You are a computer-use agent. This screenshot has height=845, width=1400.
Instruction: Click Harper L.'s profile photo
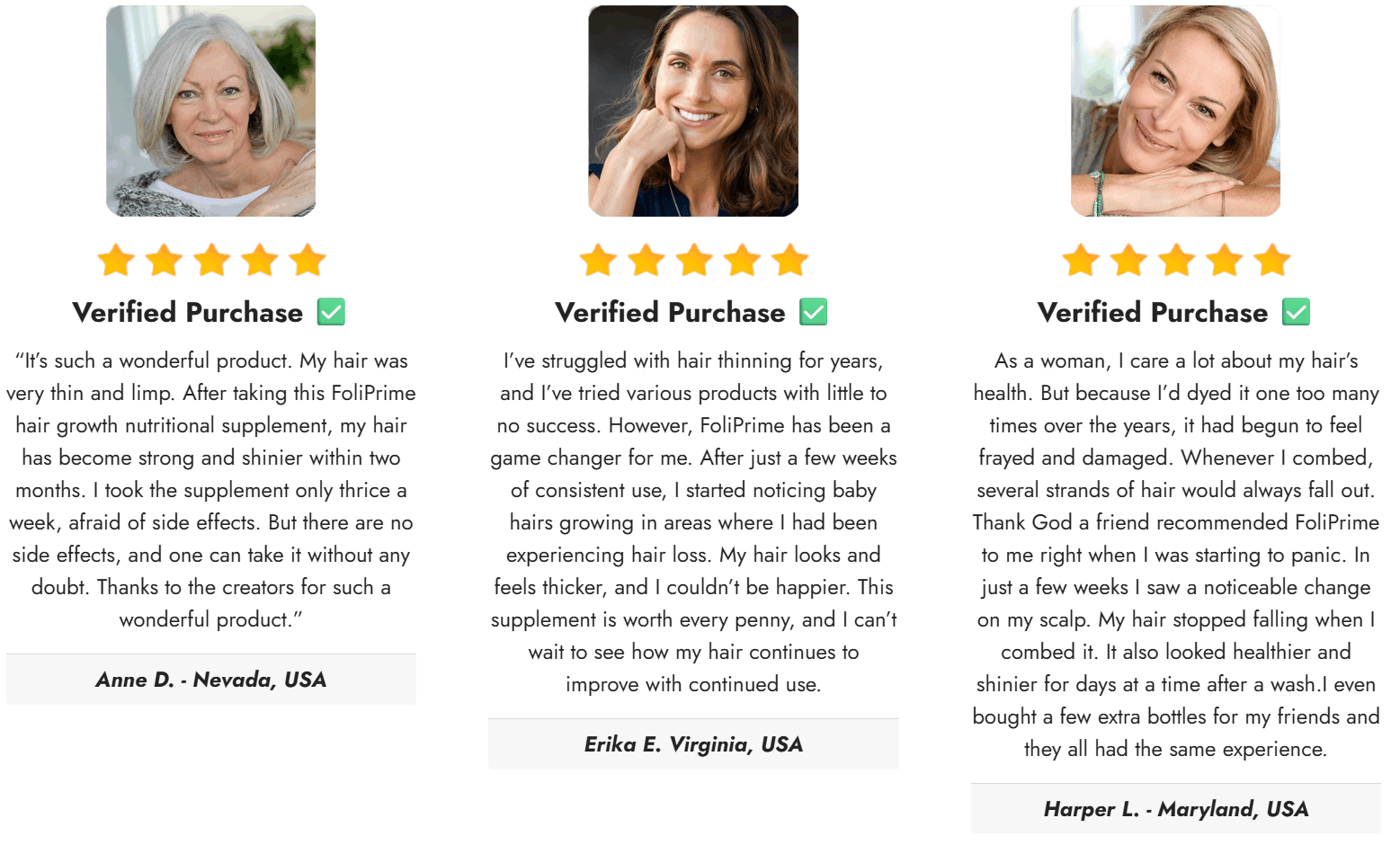pos(1175,111)
